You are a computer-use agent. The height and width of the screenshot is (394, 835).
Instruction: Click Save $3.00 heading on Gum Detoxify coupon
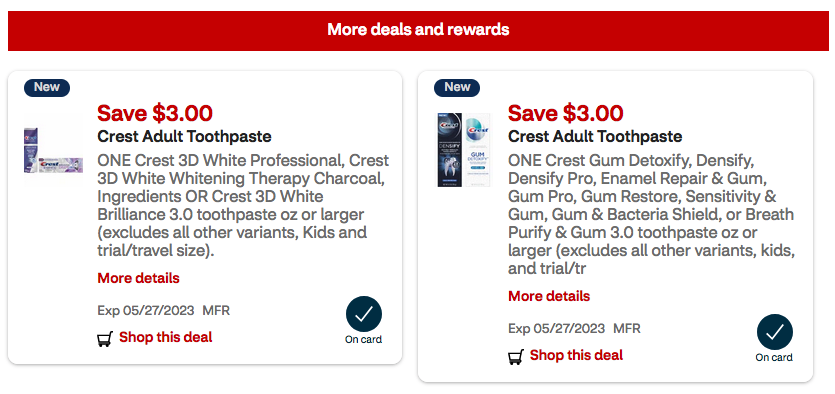click(566, 113)
